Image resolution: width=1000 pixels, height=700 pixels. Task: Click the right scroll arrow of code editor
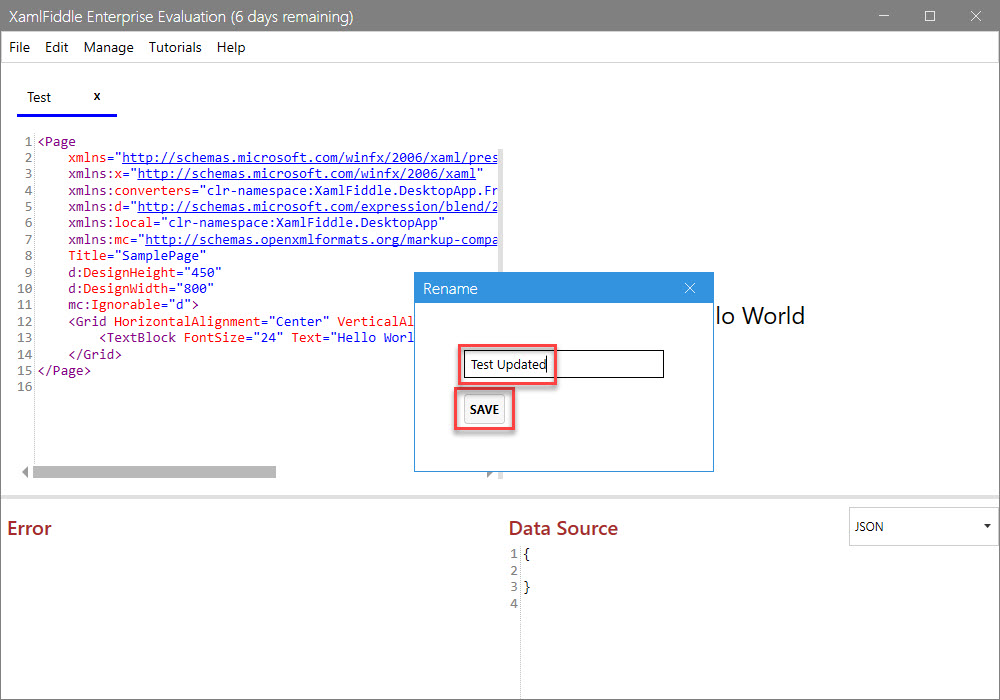(x=489, y=474)
